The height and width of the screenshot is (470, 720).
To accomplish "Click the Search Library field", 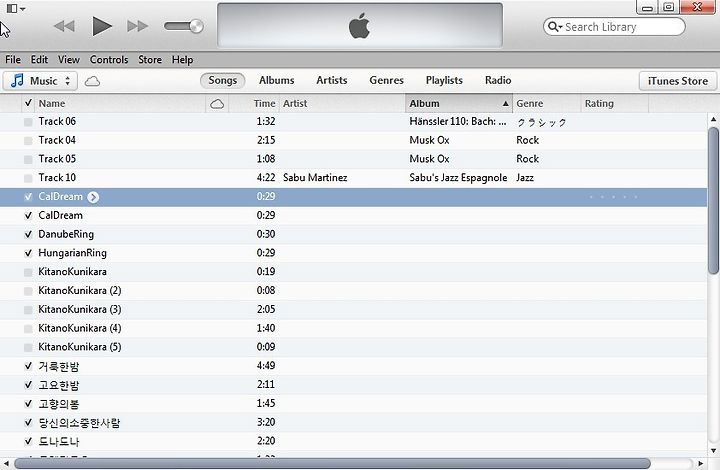I will [x=614, y=27].
